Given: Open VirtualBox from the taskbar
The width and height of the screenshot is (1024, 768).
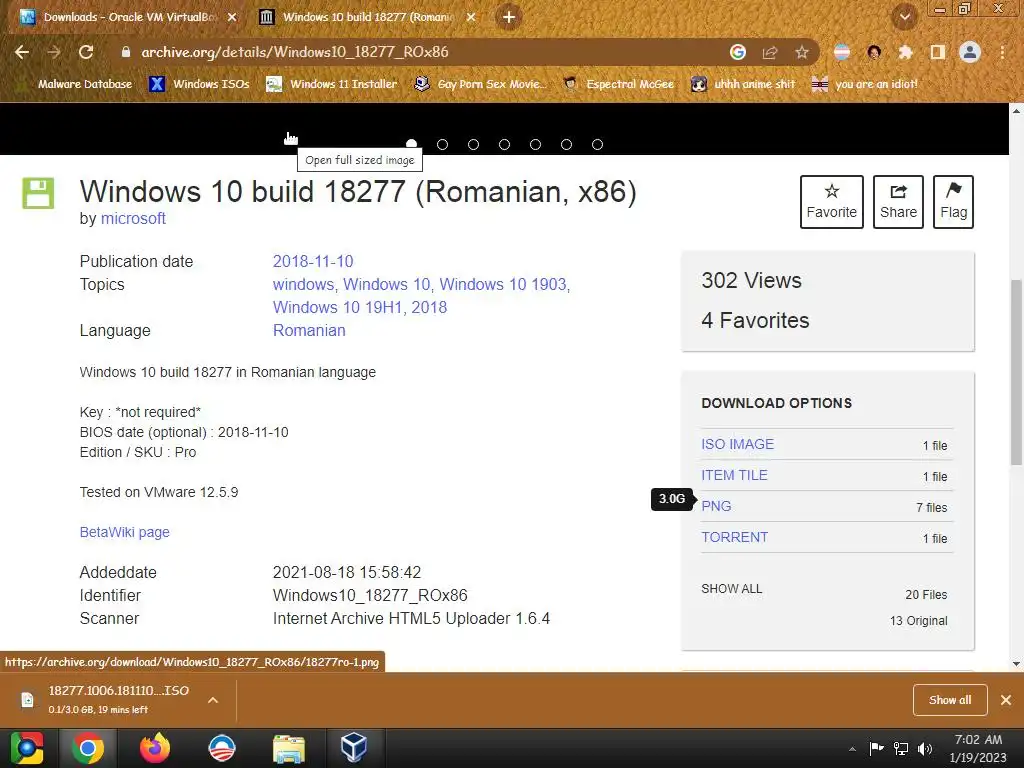Looking at the screenshot, I should point(354,748).
